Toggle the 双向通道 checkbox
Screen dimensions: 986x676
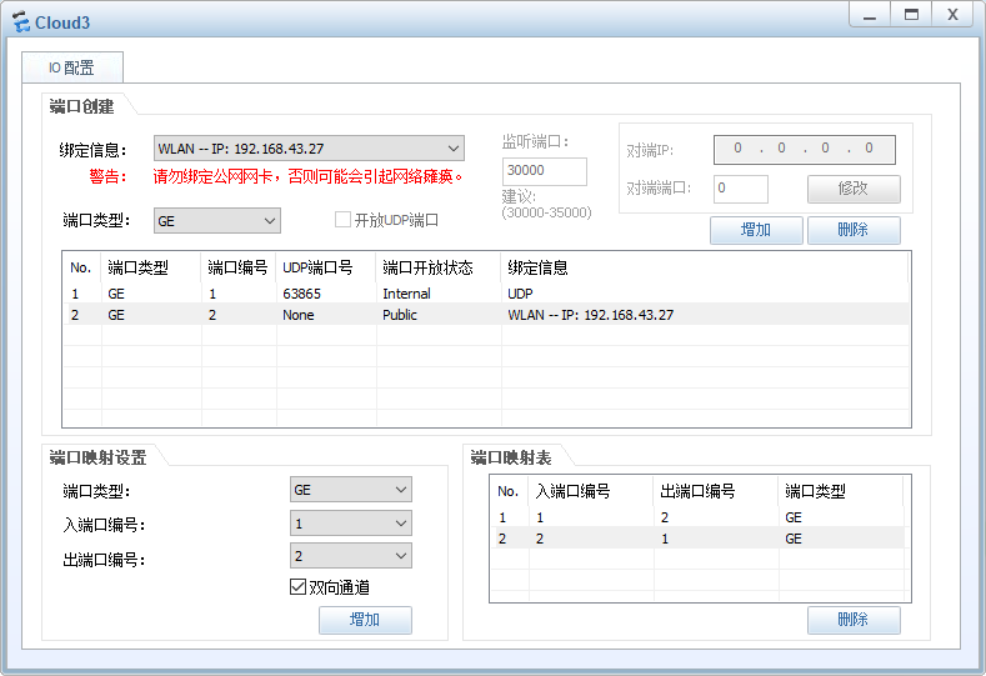[298, 587]
